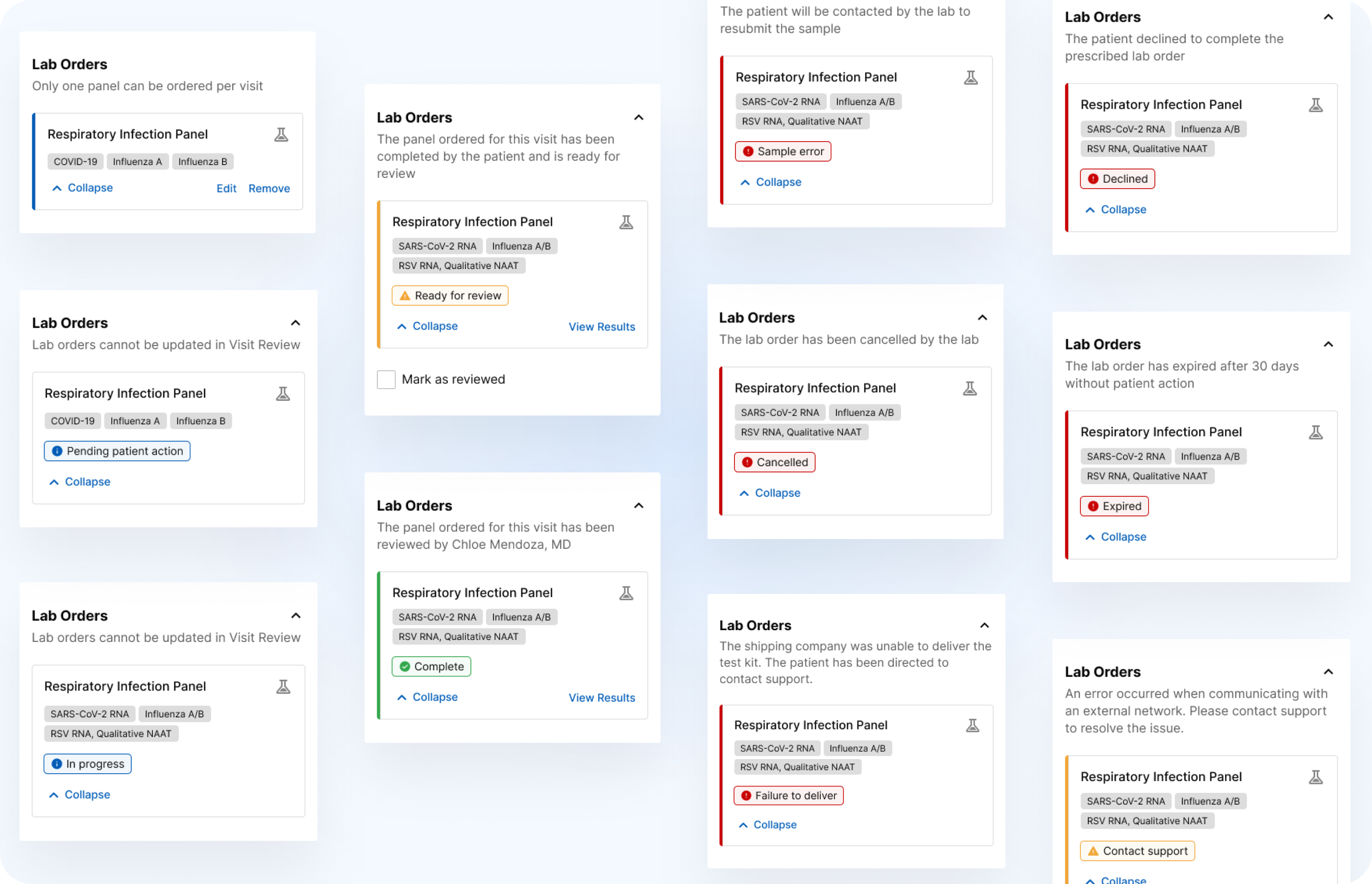The width and height of the screenshot is (1372, 884).
Task: Click the flask icon in the Cancelled card
Action: [970, 389]
